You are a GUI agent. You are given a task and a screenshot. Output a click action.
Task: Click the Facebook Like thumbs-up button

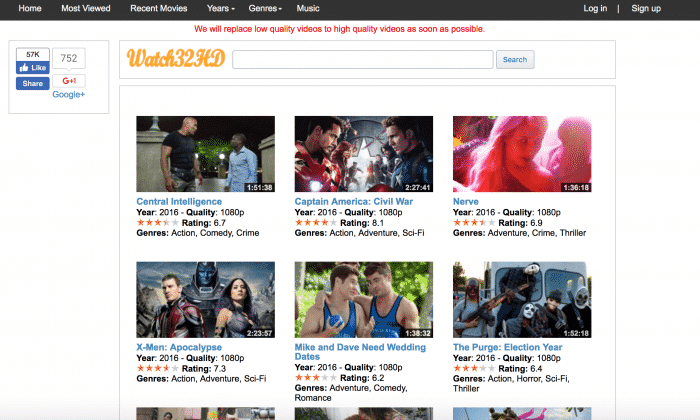tap(33, 68)
